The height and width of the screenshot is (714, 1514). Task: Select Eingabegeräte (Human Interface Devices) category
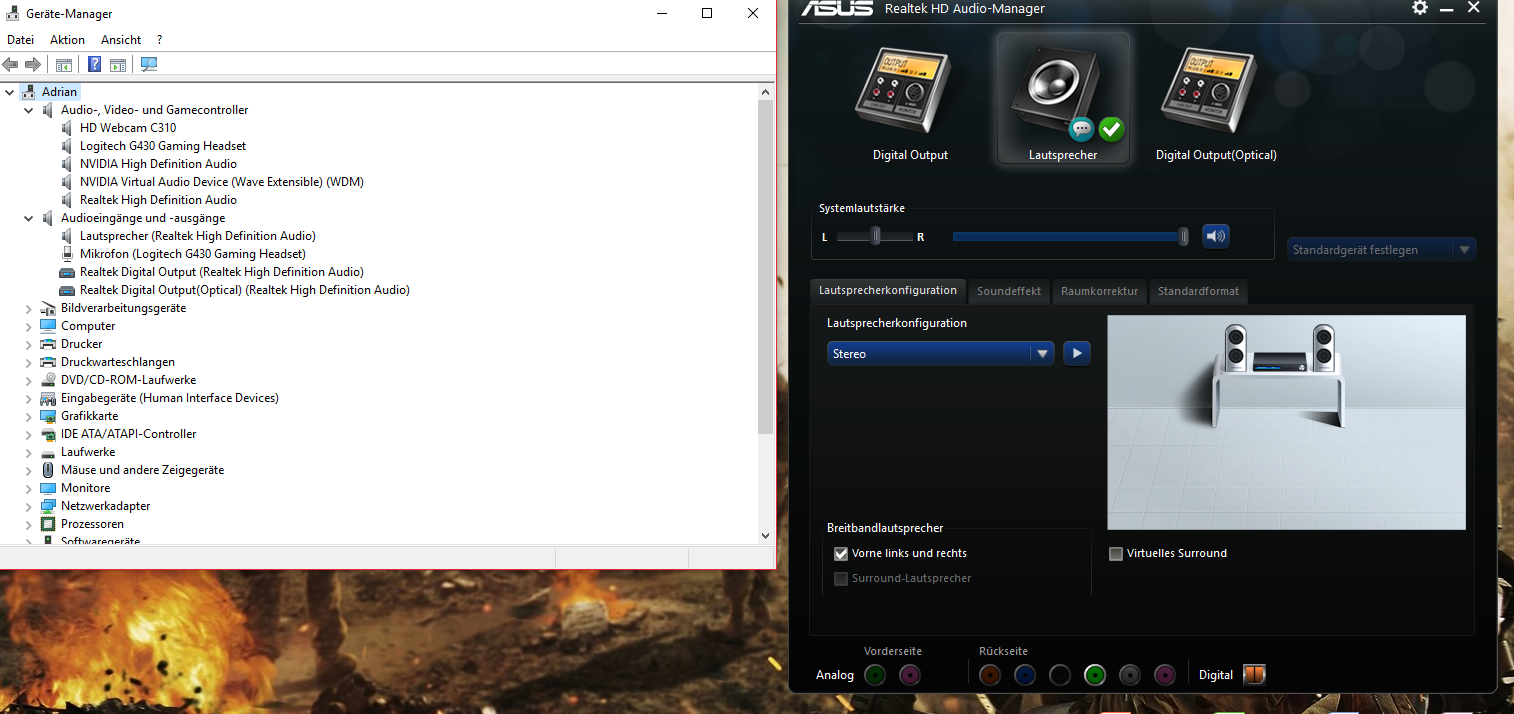[x=169, y=398]
